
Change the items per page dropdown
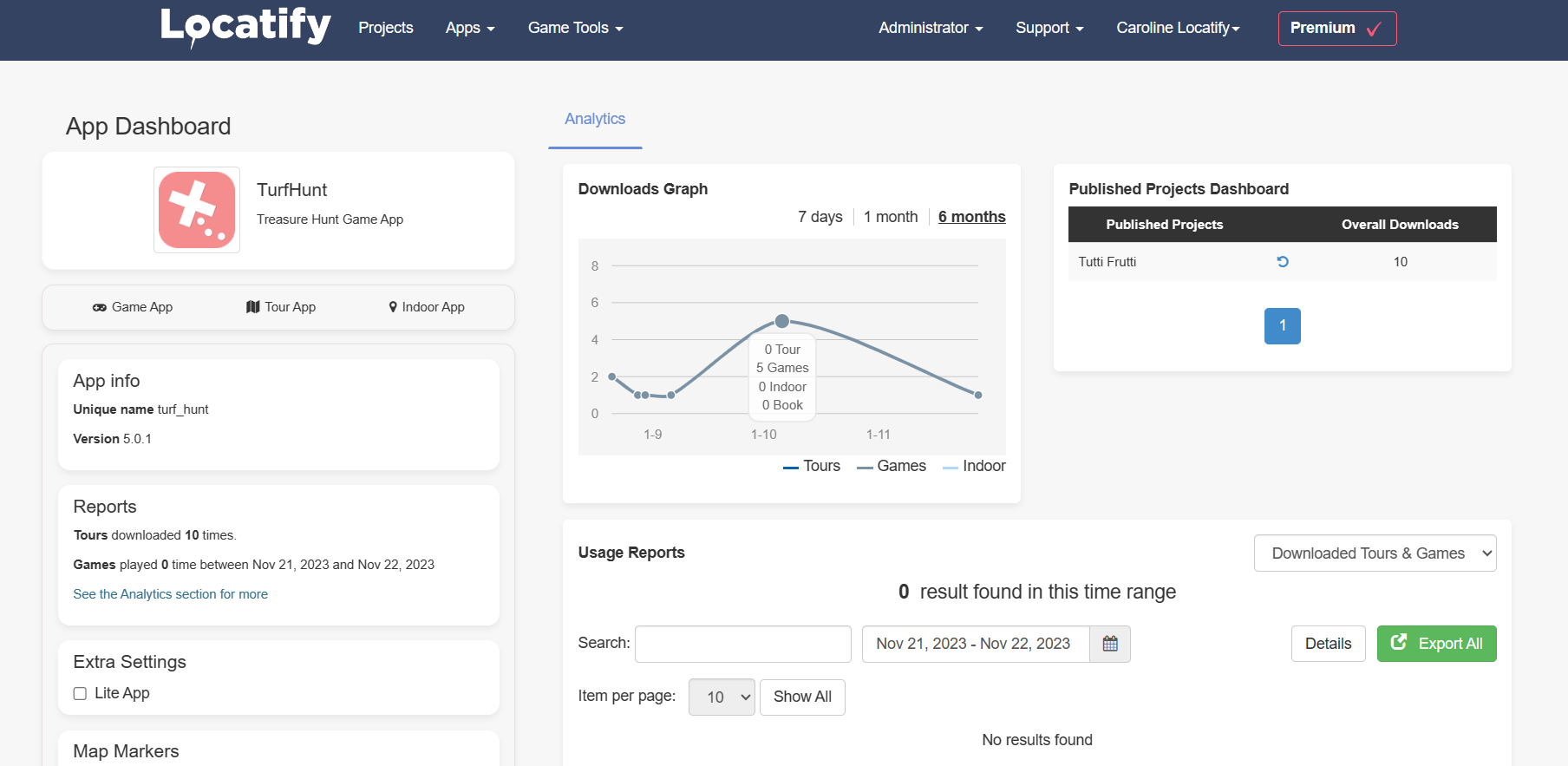pyautogui.click(x=722, y=697)
